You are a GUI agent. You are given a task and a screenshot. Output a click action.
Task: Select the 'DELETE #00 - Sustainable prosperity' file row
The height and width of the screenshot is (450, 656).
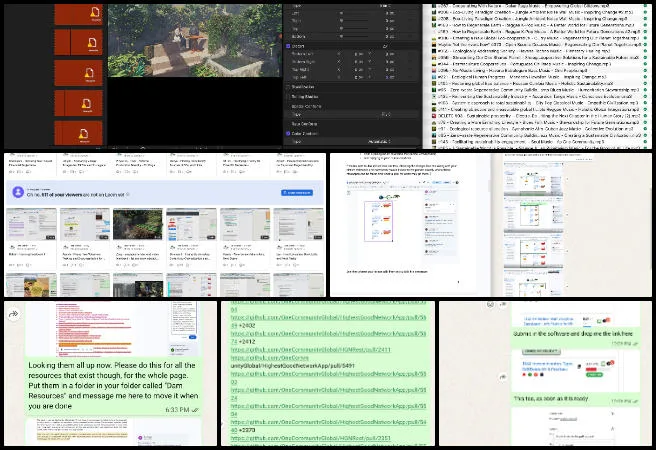point(539,116)
